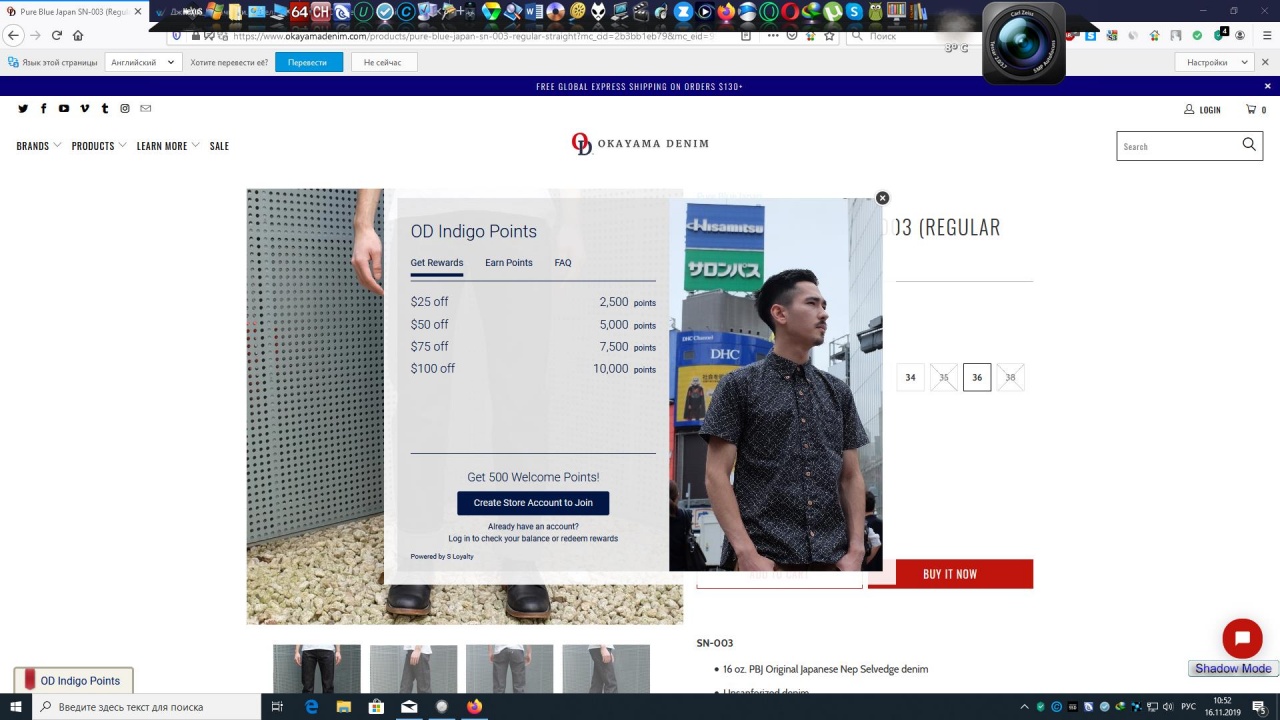Open the notification center

pyautogui.click(x=1259, y=707)
